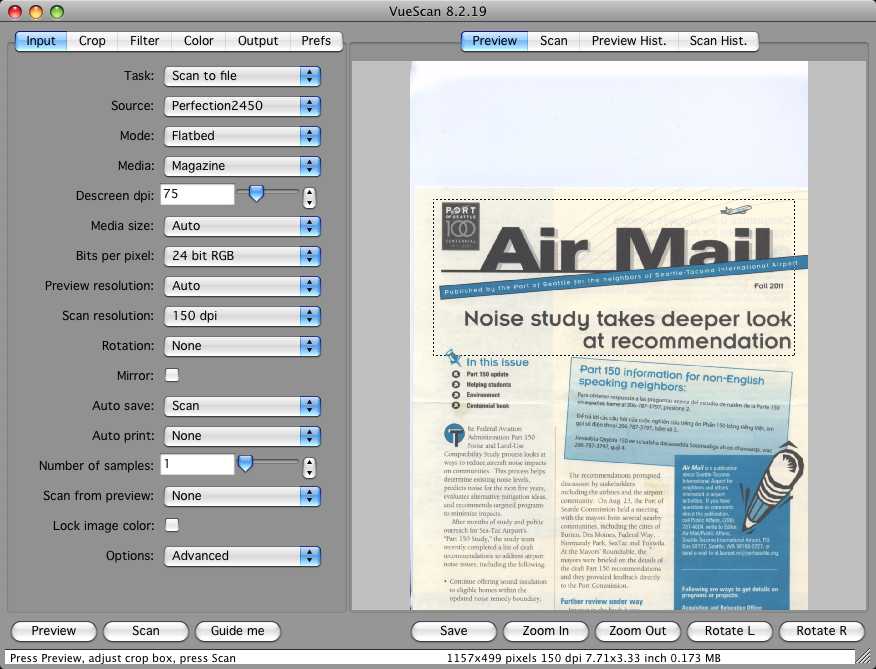Image resolution: width=876 pixels, height=669 pixels.
Task: Click the bottom-left Scan button
Action: [x=146, y=631]
